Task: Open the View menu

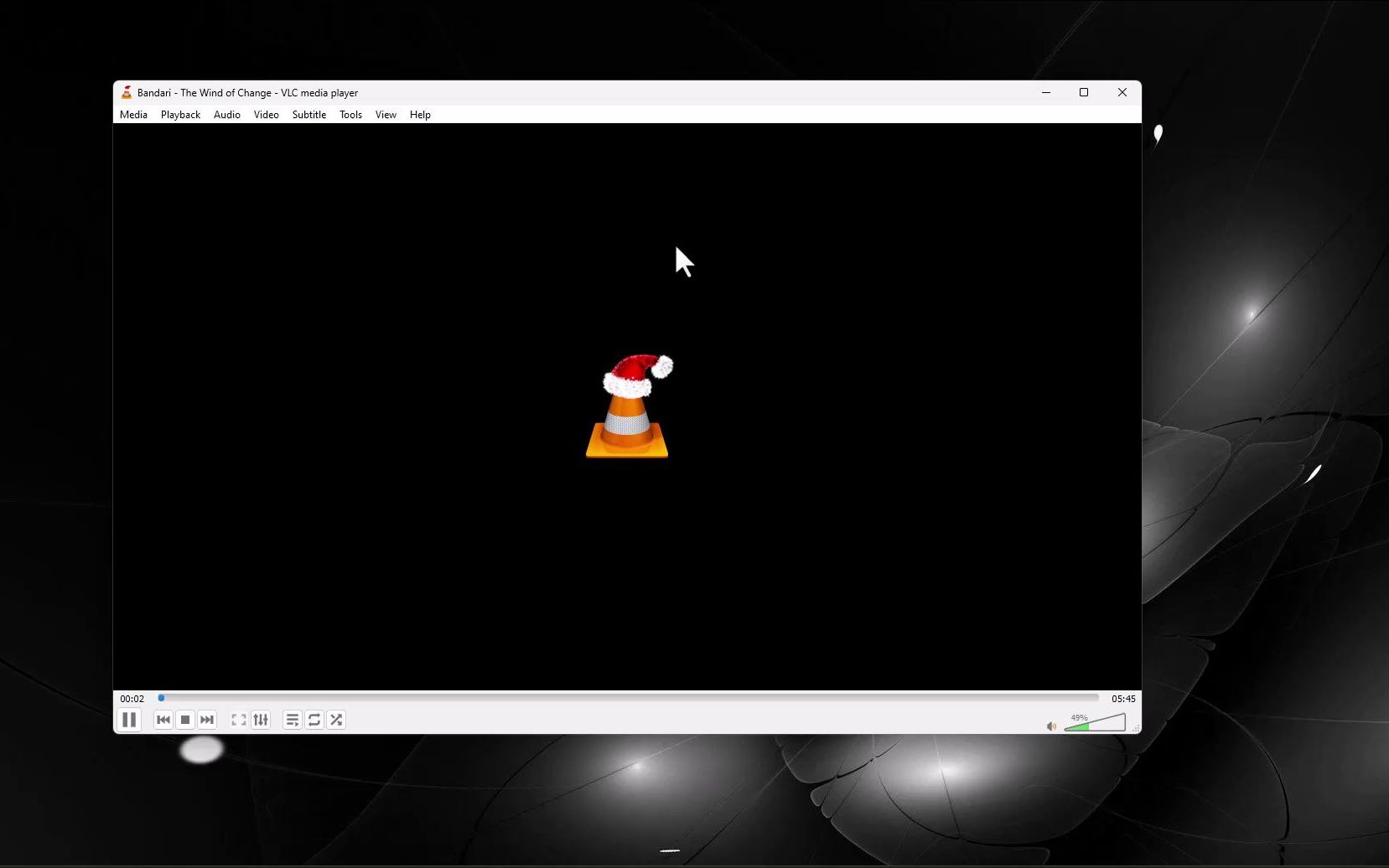Action: click(386, 115)
